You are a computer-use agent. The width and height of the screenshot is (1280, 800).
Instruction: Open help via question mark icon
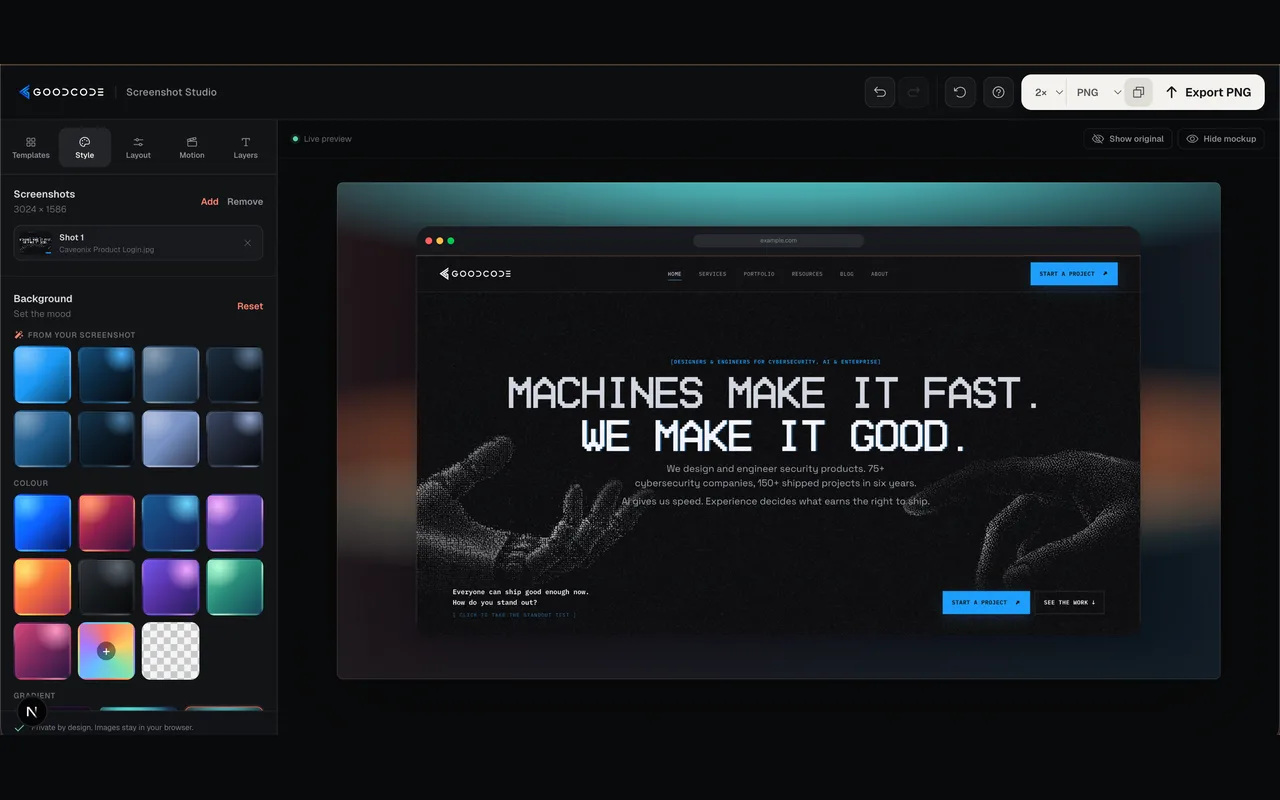tap(998, 92)
